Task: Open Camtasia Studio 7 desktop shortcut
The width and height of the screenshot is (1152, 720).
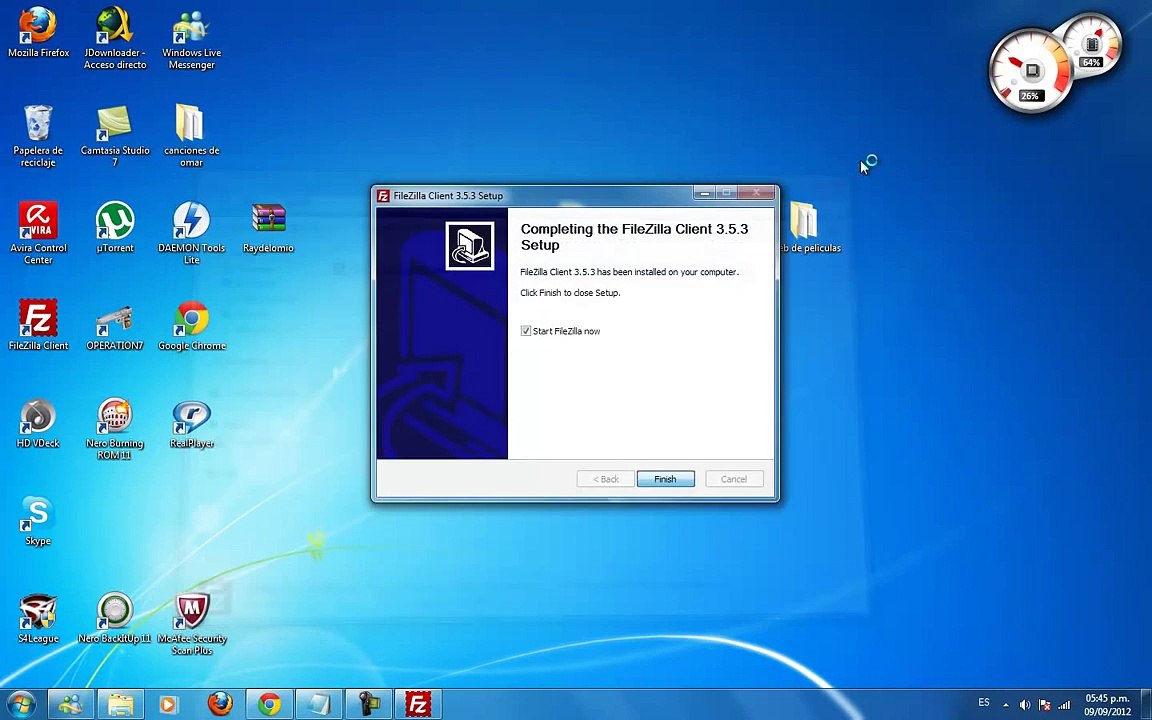Action: point(115,136)
